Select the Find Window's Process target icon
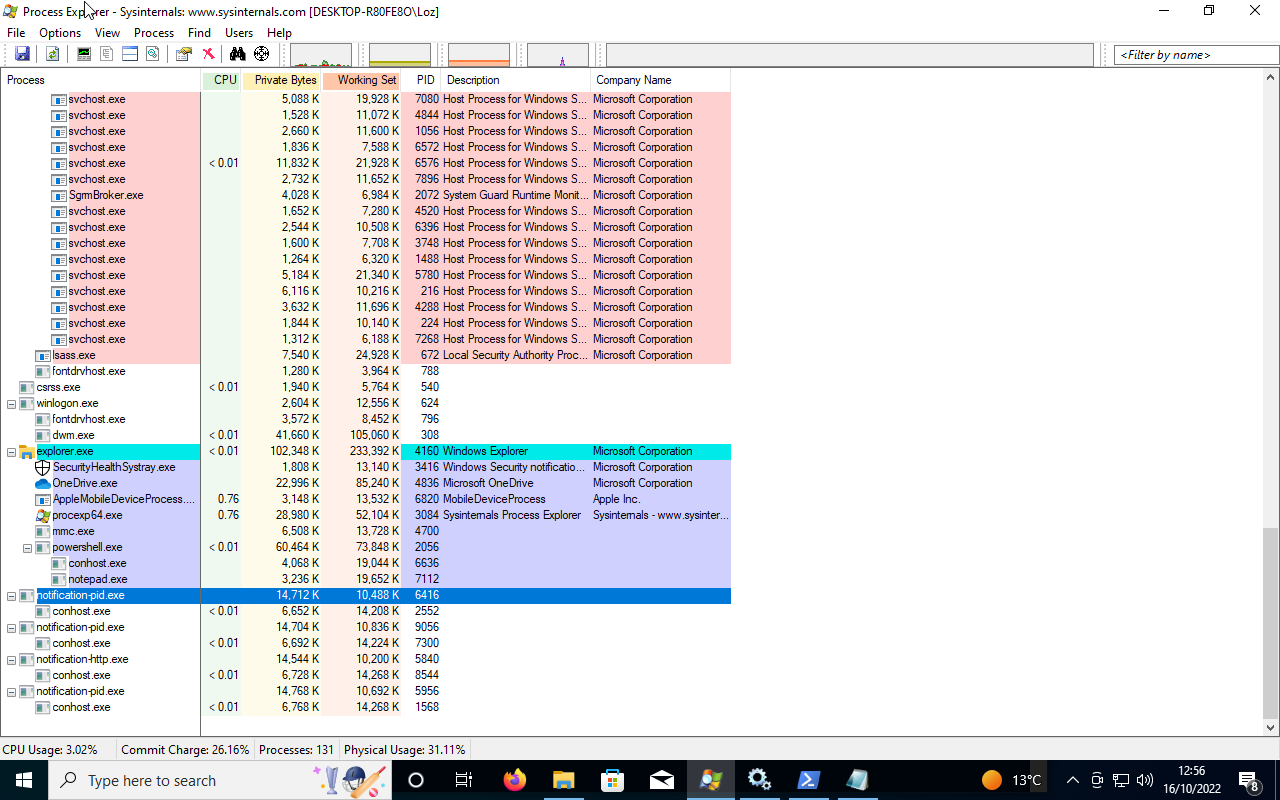This screenshot has width=1280, height=800. pos(261,53)
